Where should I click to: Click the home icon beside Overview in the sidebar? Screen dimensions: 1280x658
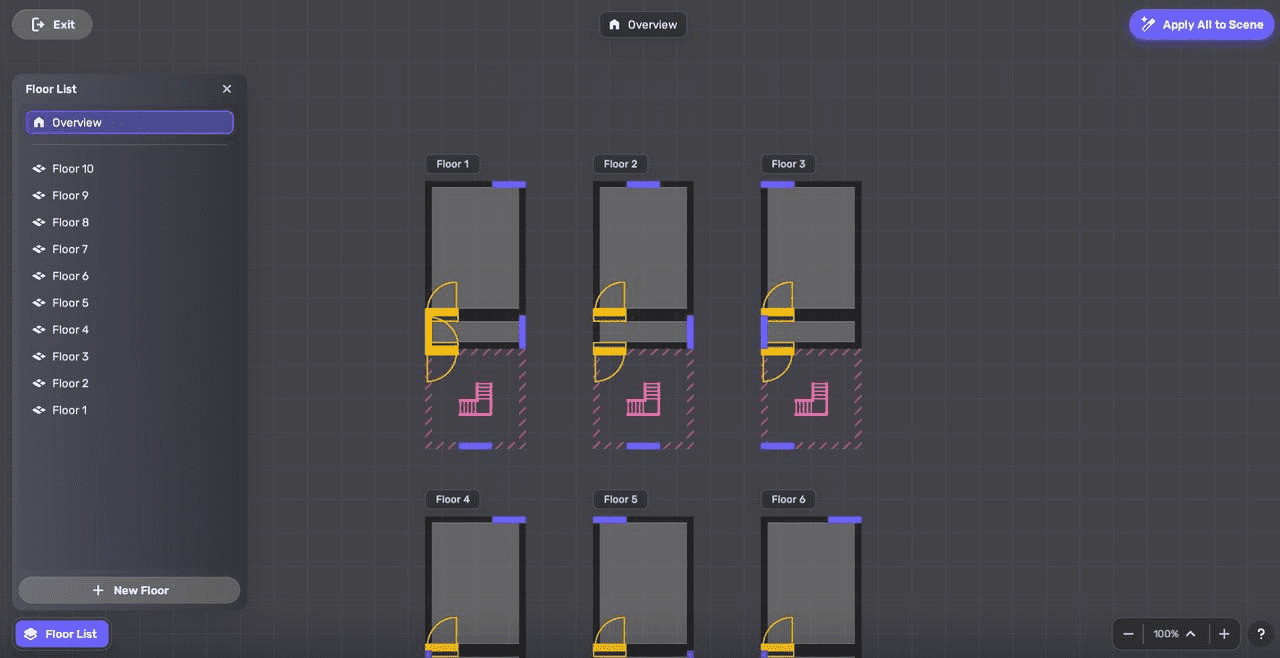point(38,122)
